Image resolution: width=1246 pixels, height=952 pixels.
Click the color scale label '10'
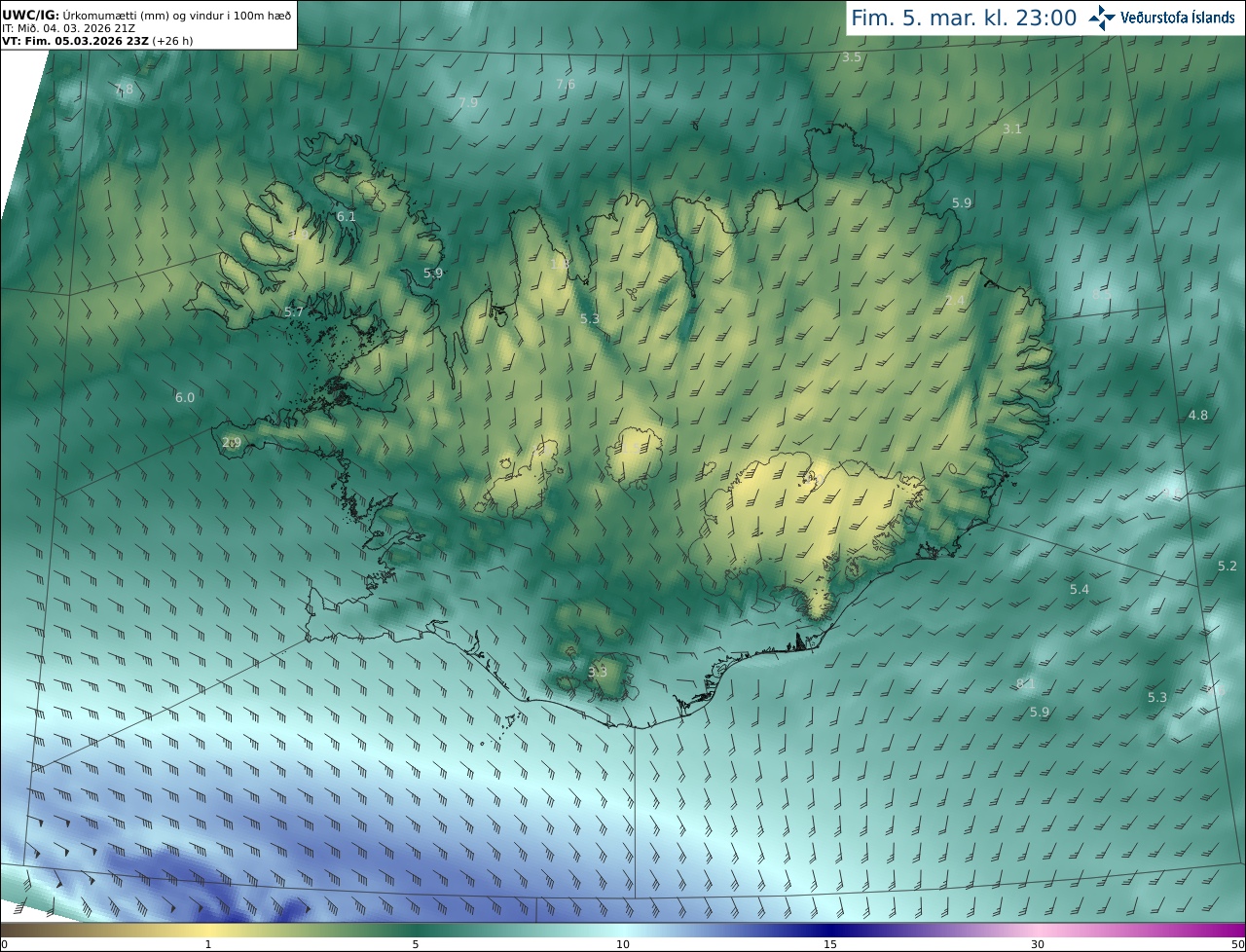pyautogui.click(x=623, y=944)
